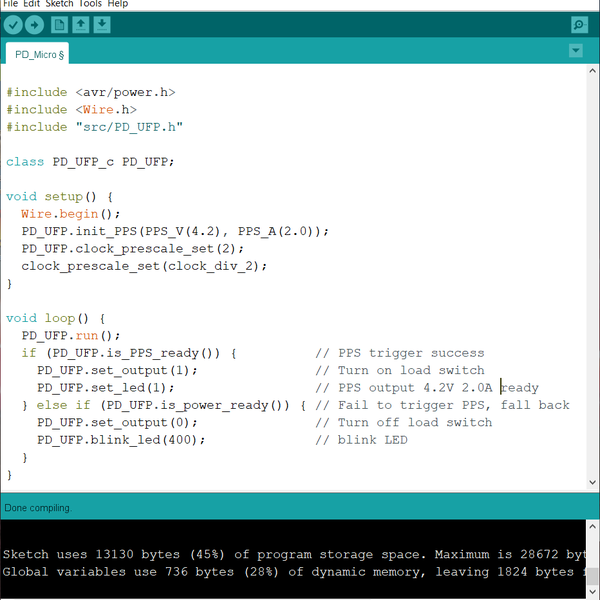Open a sketch with the Open icon

81,25
